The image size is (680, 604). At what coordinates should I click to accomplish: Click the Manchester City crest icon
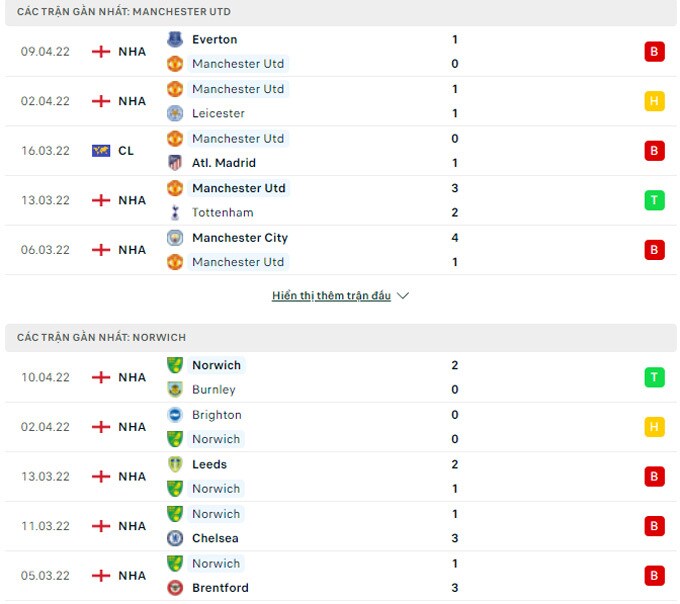(175, 238)
